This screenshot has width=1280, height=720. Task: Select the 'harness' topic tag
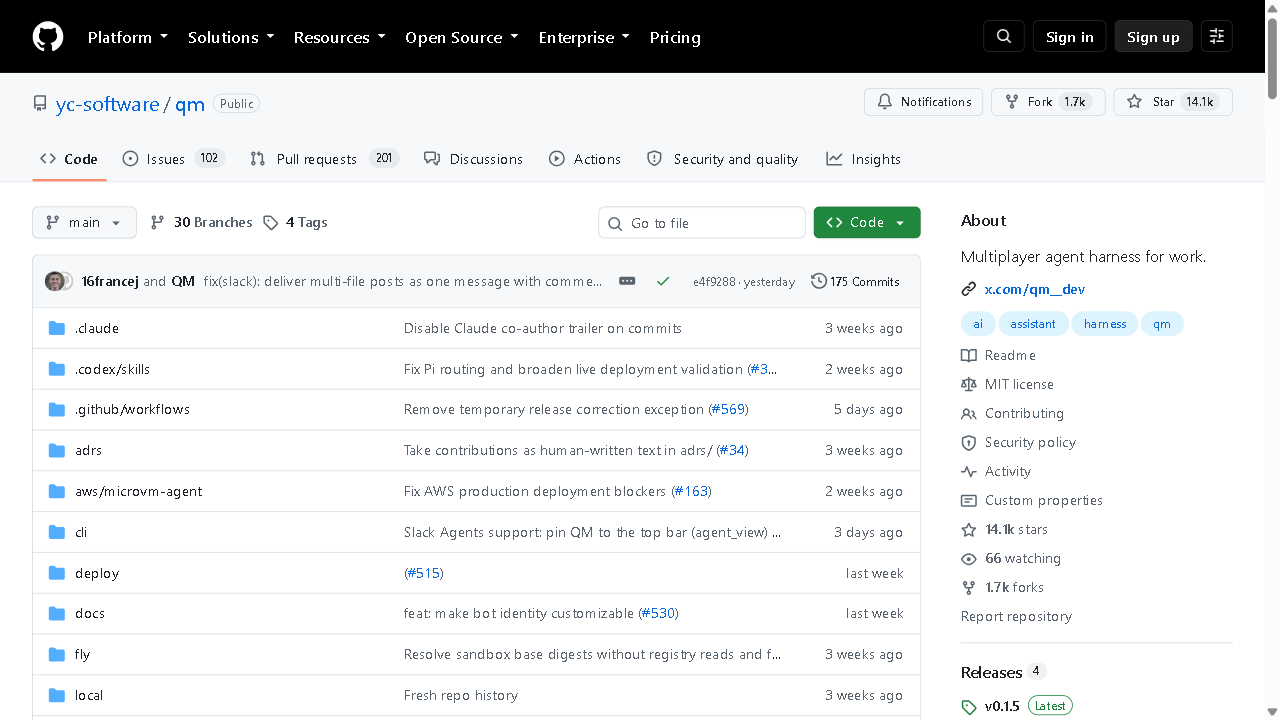coord(1105,323)
